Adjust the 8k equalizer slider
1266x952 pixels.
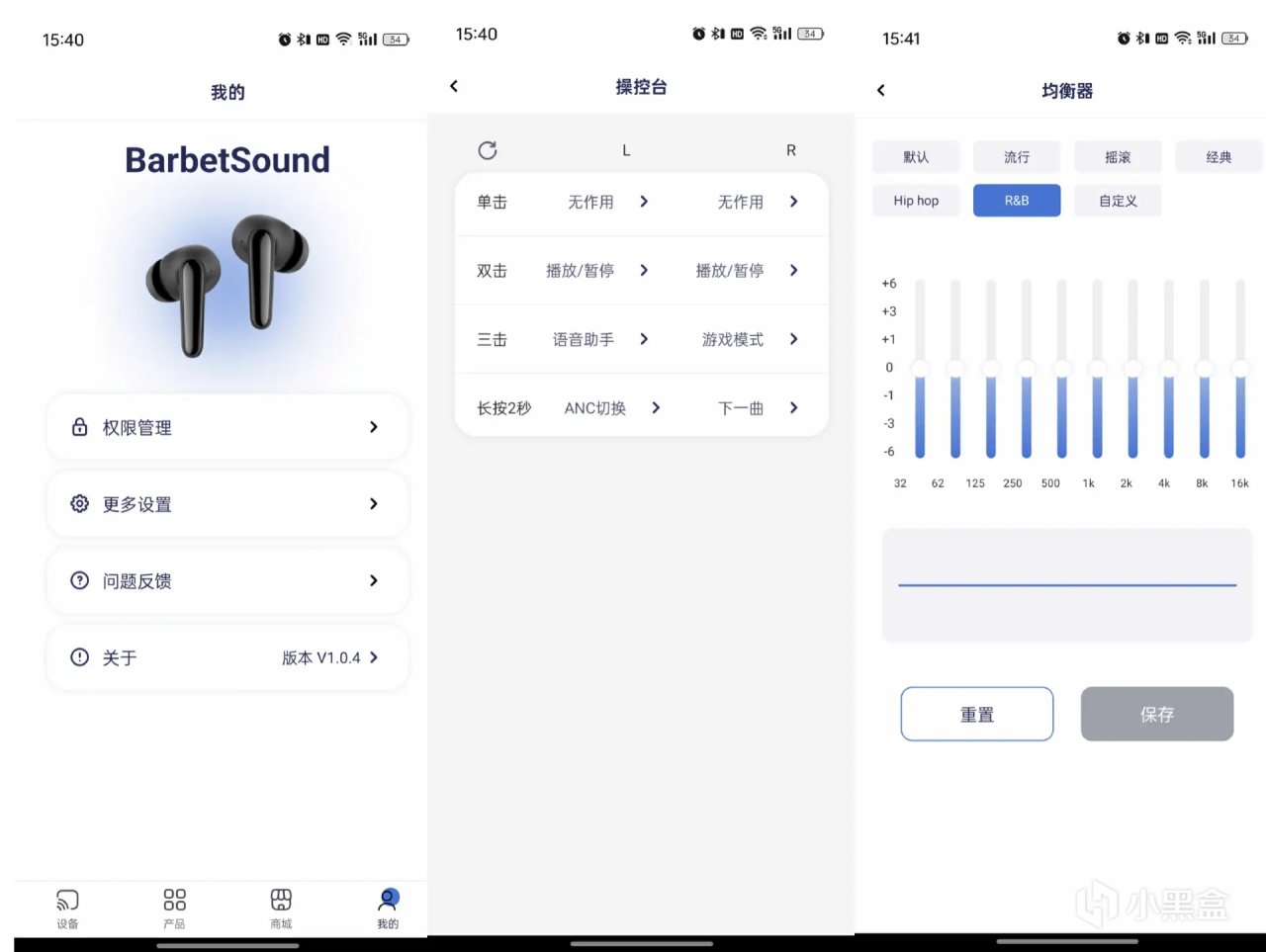click(x=1205, y=369)
